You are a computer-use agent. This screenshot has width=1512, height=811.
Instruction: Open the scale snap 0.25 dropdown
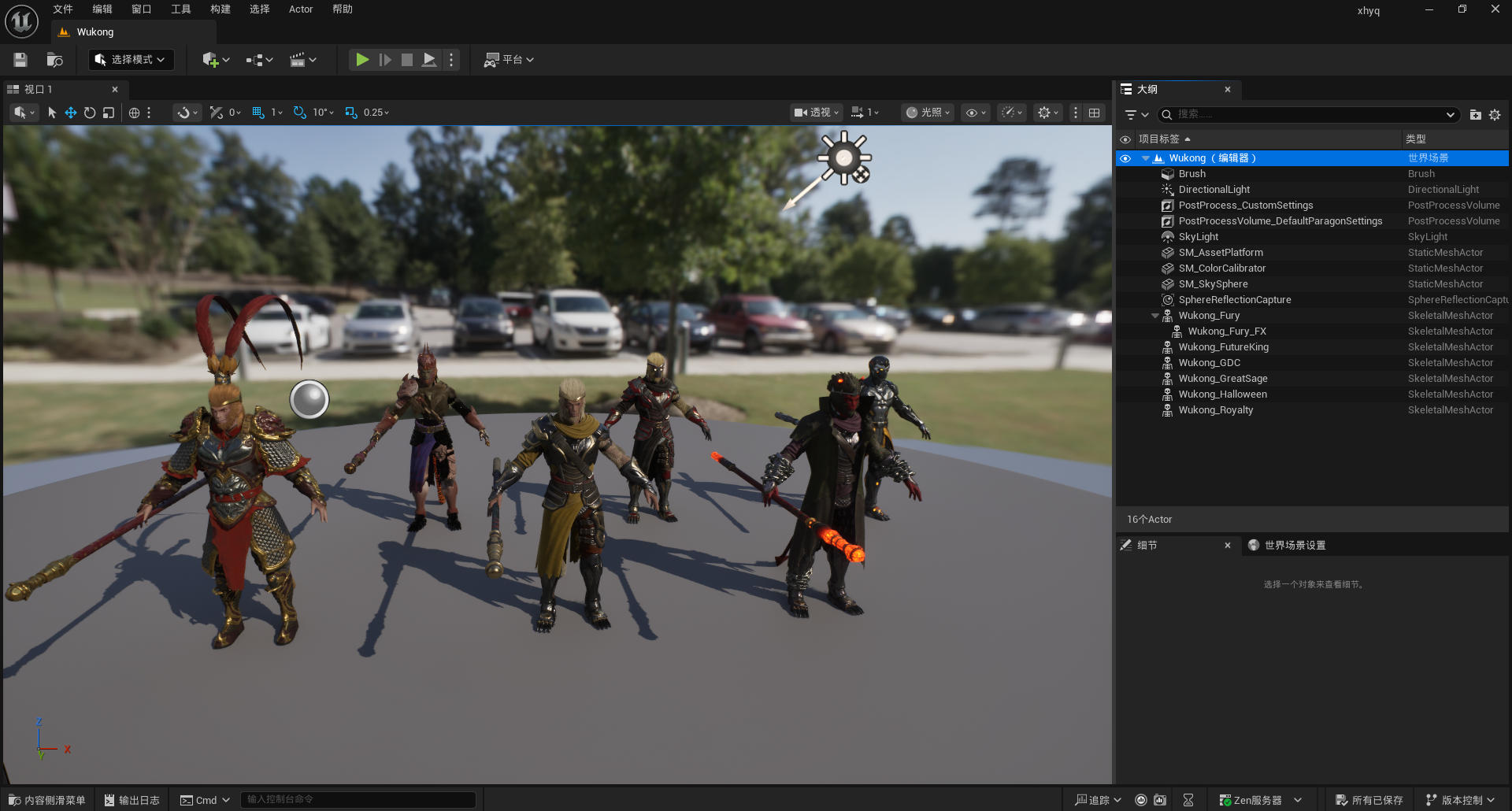click(x=376, y=113)
